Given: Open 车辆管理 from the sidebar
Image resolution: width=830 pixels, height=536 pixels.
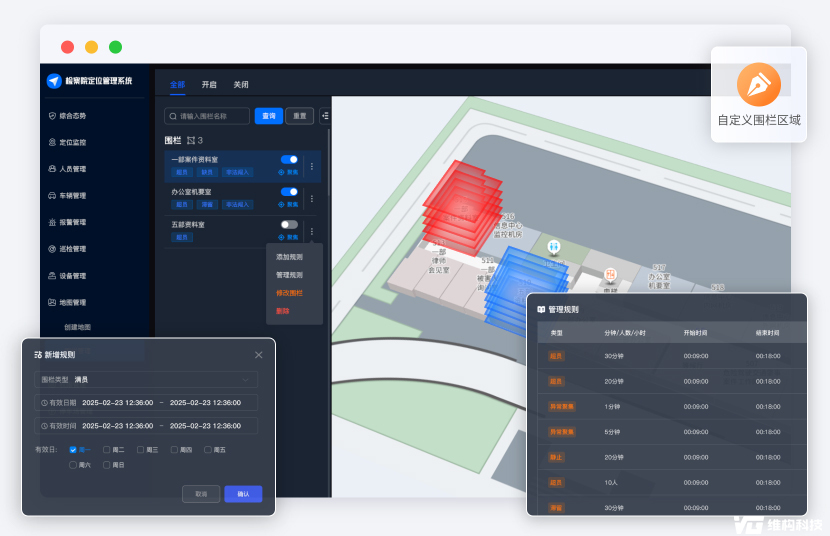Looking at the screenshot, I should click(x=73, y=196).
